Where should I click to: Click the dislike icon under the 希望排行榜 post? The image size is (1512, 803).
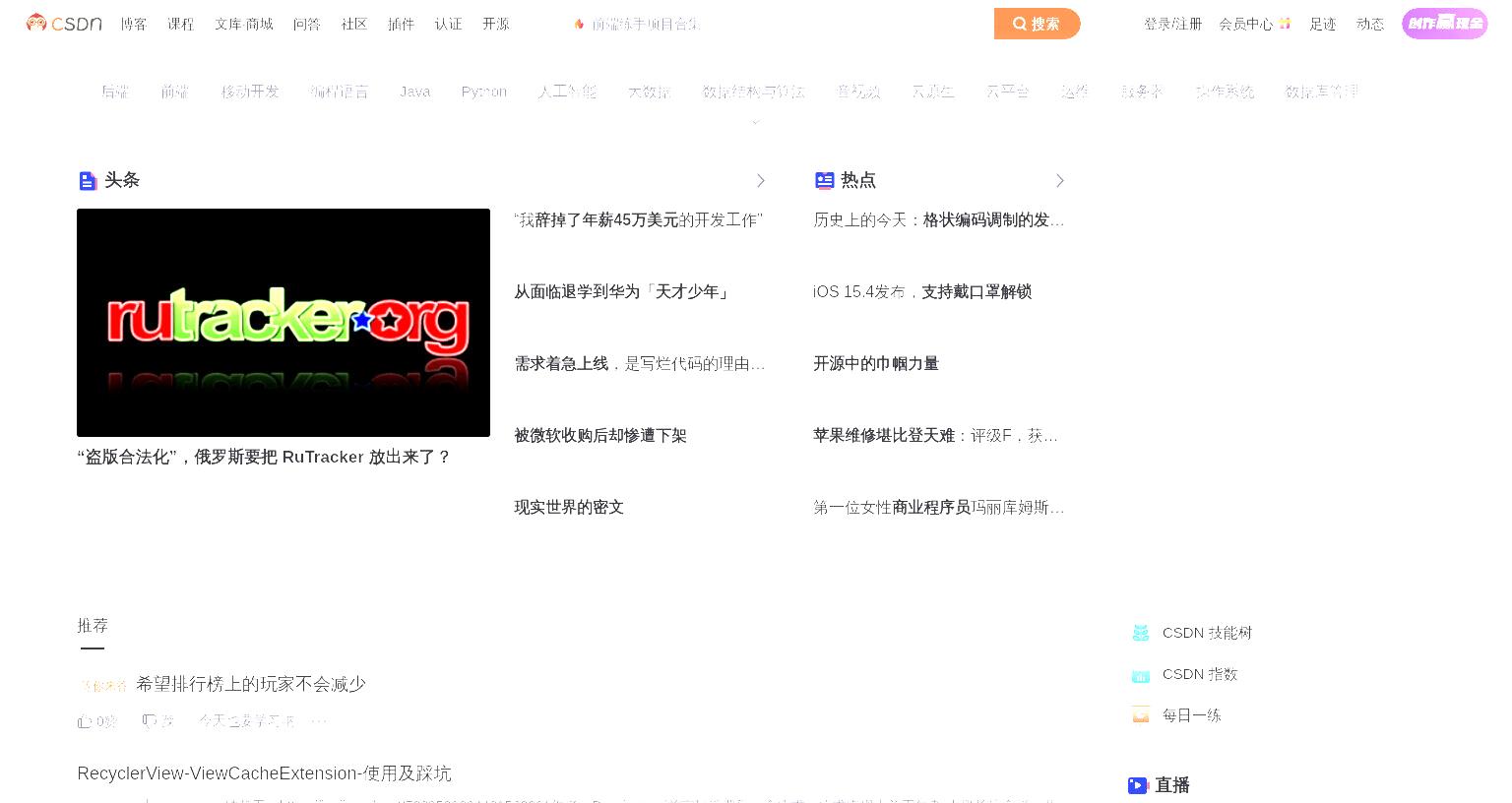(x=150, y=721)
